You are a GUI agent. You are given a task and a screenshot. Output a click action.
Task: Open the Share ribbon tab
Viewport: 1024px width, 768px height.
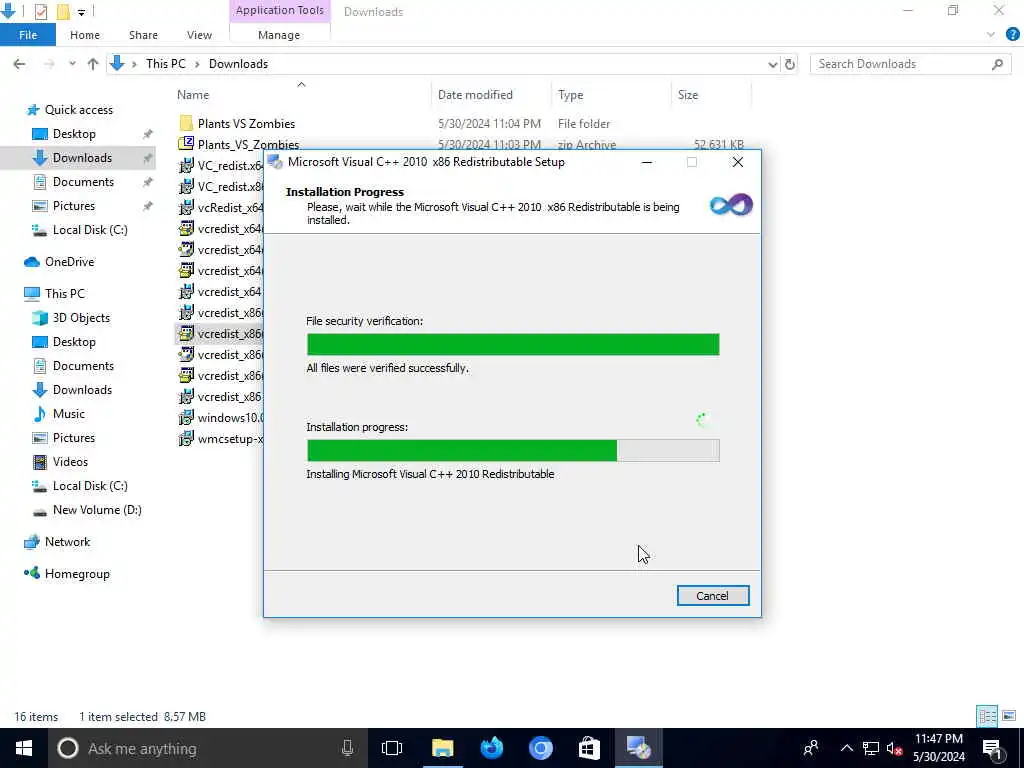143,35
